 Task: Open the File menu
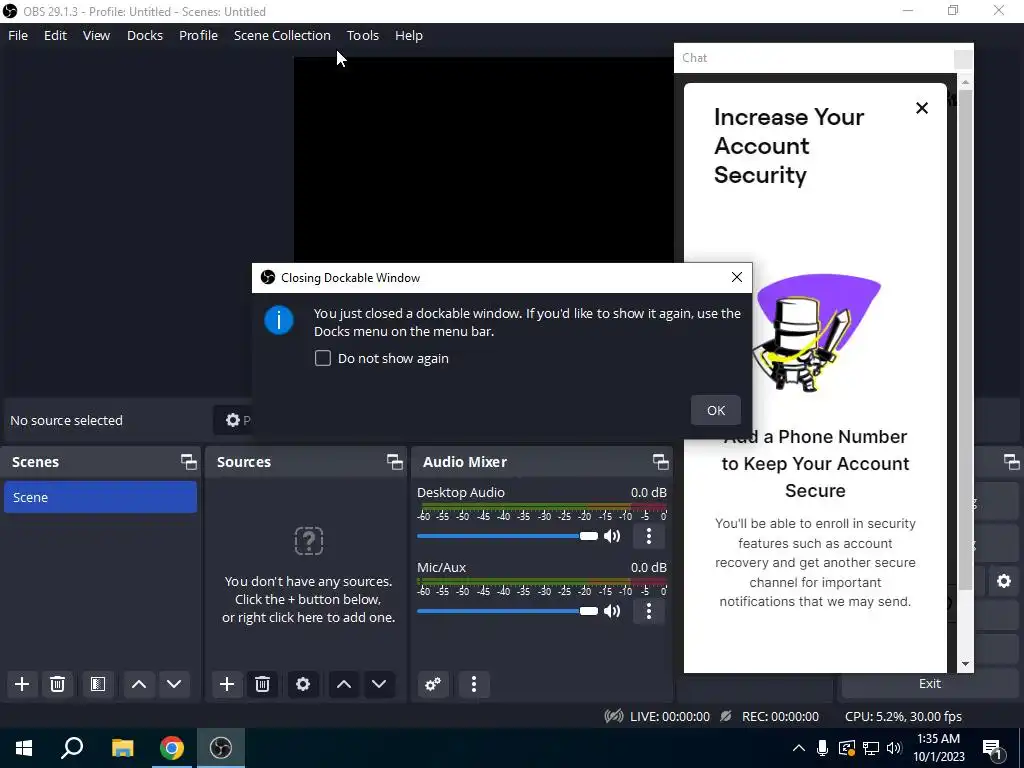pyautogui.click(x=18, y=35)
